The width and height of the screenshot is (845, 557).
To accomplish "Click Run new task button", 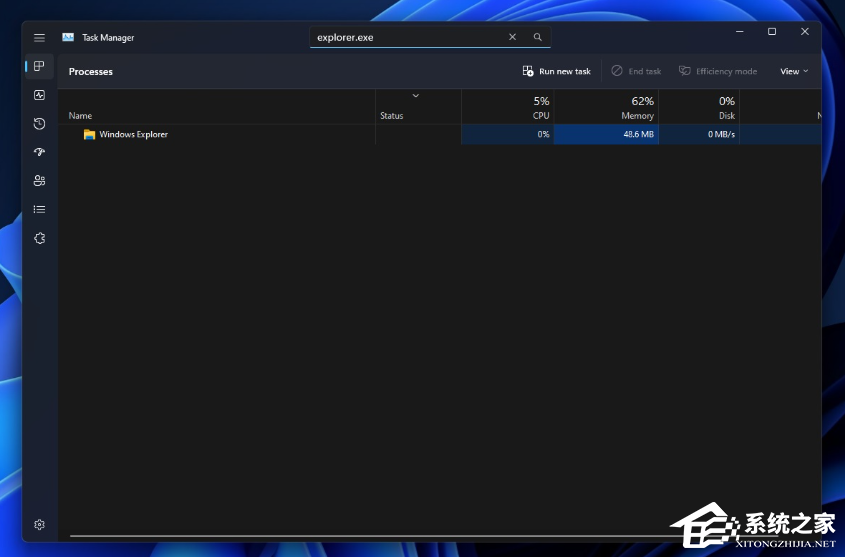I will pyautogui.click(x=557, y=71).
